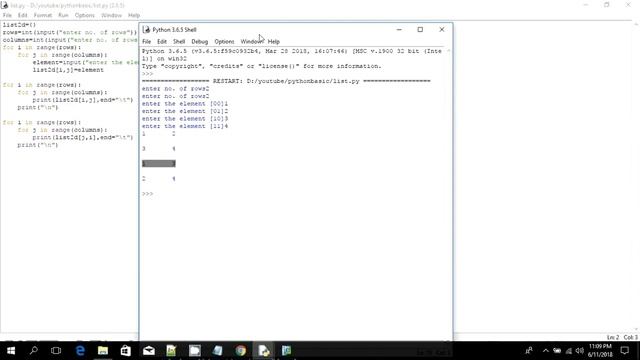Open Mail app from taskbar
640x360 pixels.
pos(149,351)
